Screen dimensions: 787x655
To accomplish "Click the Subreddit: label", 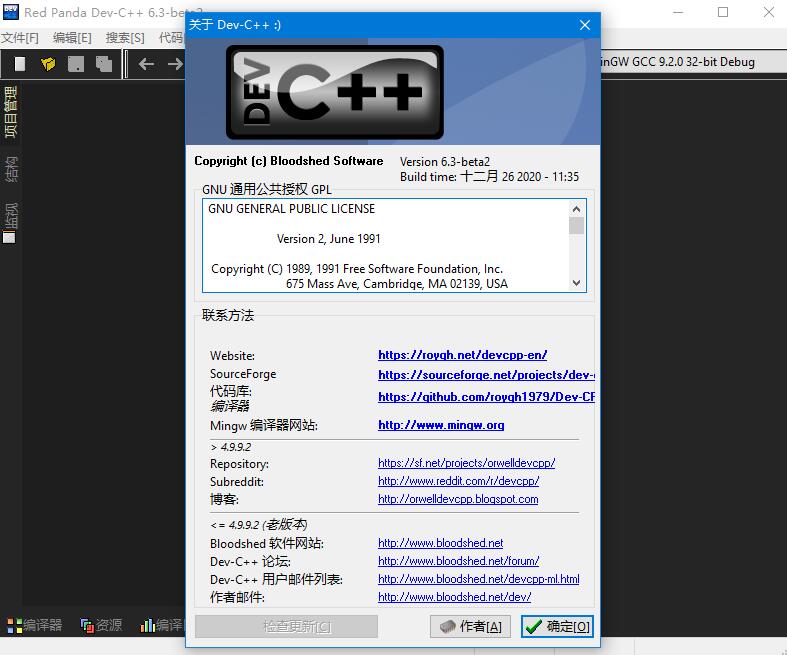I will tap(237, 482).
